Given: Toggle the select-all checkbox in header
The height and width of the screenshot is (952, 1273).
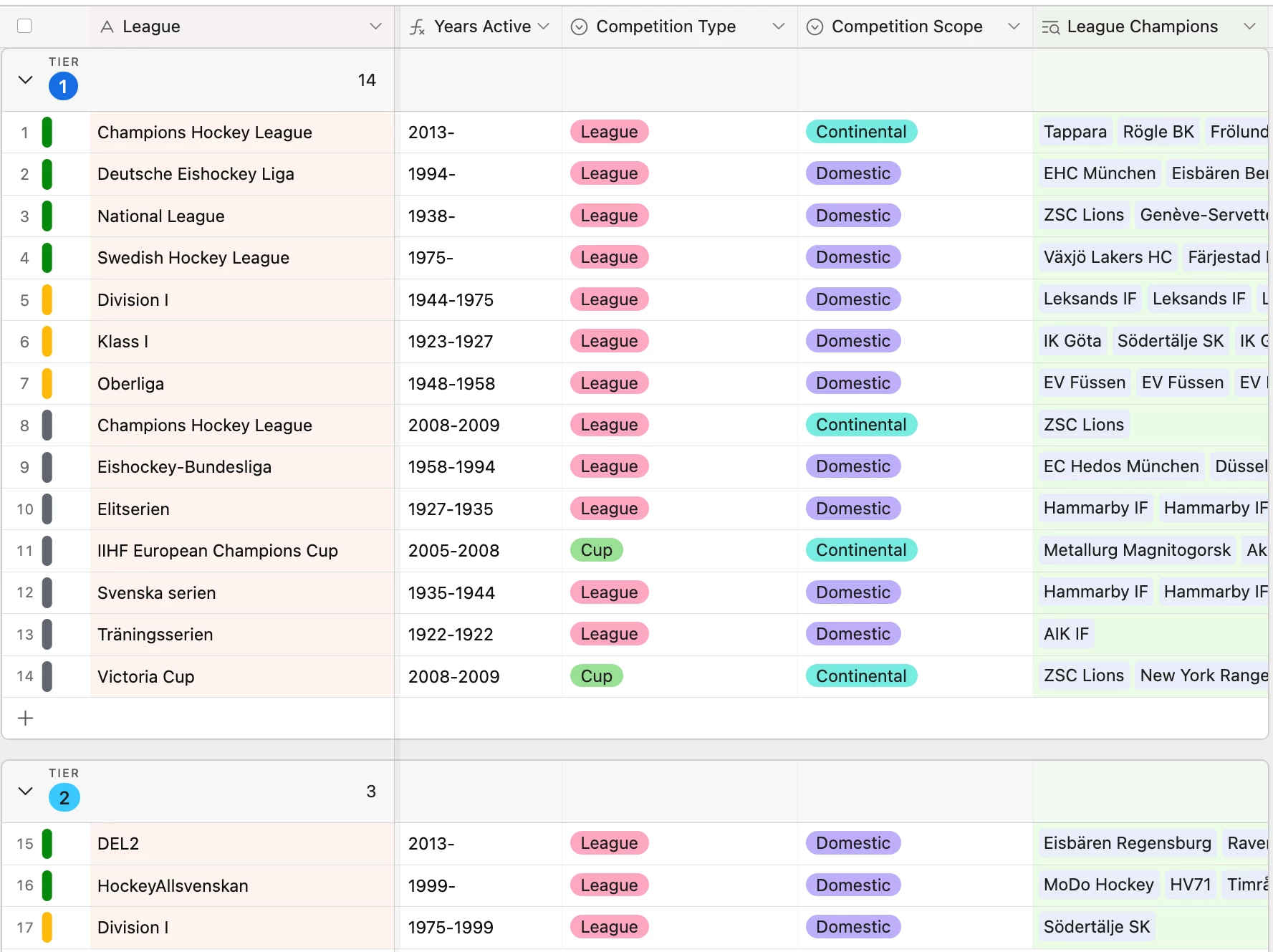Looking at the screenshot, I should click(x=24, y=27).
